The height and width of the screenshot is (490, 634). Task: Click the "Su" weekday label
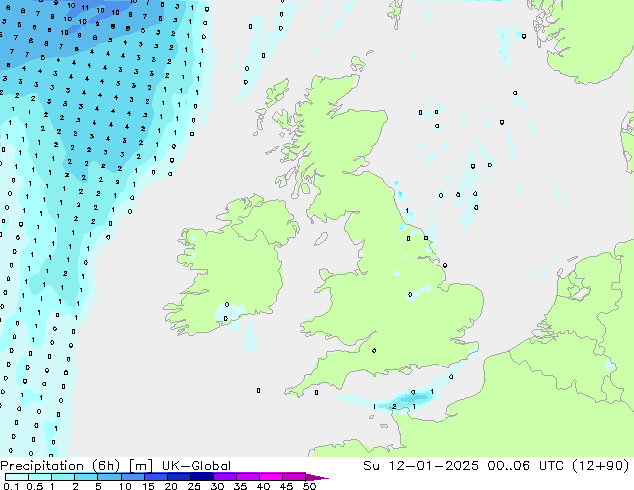click(x=371, y=466)
